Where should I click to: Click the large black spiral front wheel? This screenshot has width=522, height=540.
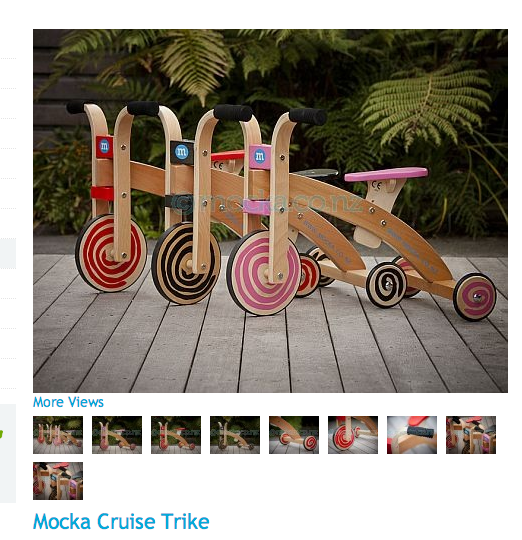186,263
